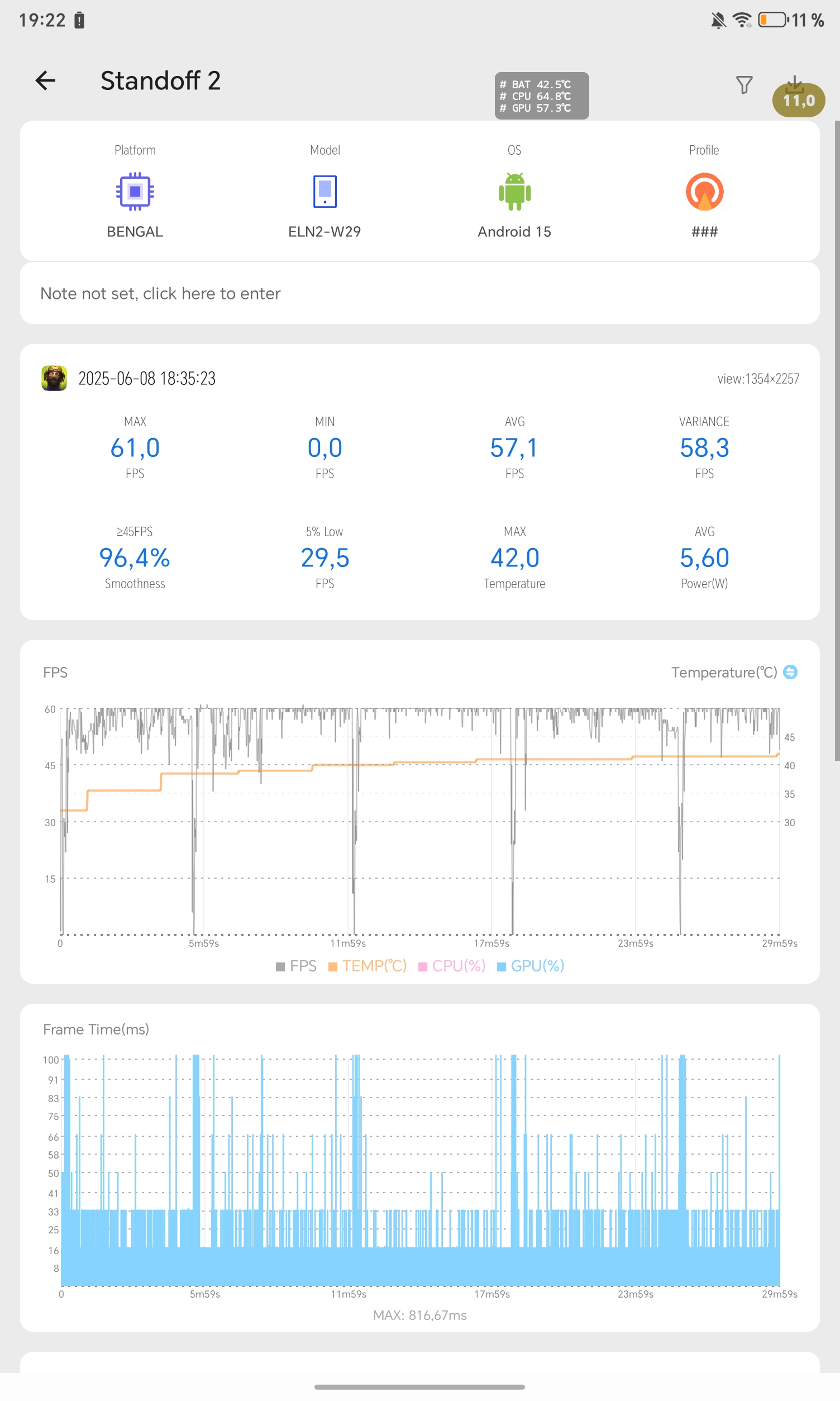The width and height of the screenshot is (840, 1401).
Task: Tap the MIN FPS value '0,0'
Action: pos(325,448)
